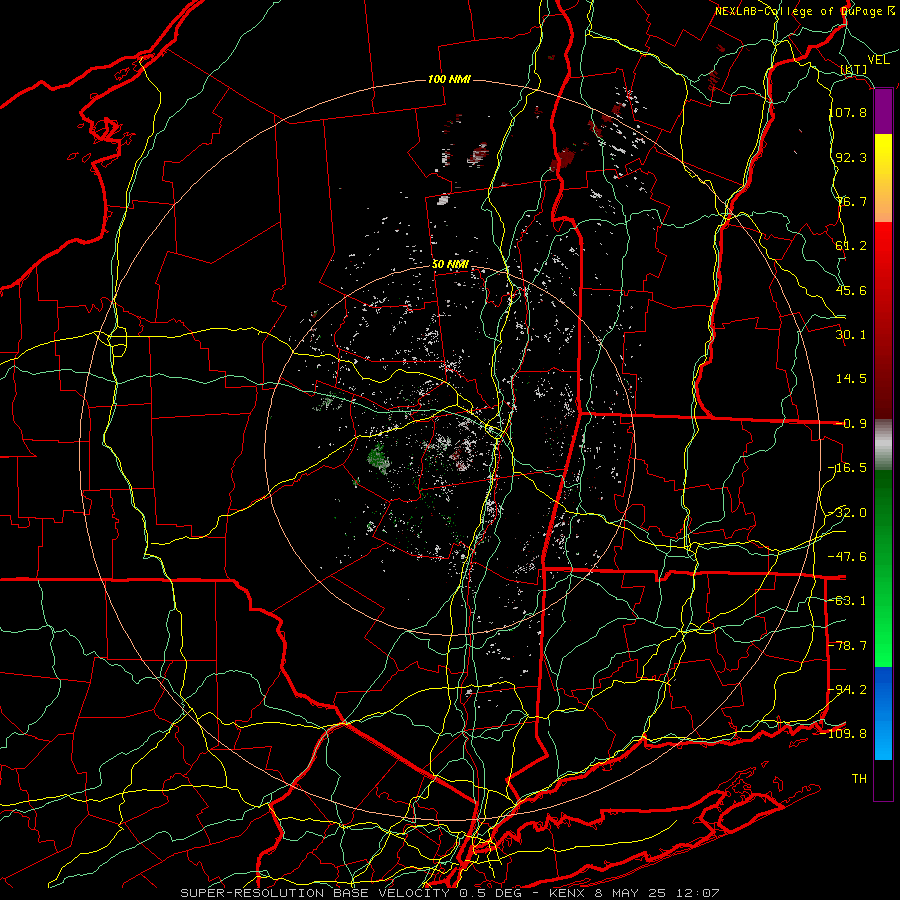Click the -78.7 velocity scale value
The width and height of the screenshot is (900, 900).
click(848, 646)
